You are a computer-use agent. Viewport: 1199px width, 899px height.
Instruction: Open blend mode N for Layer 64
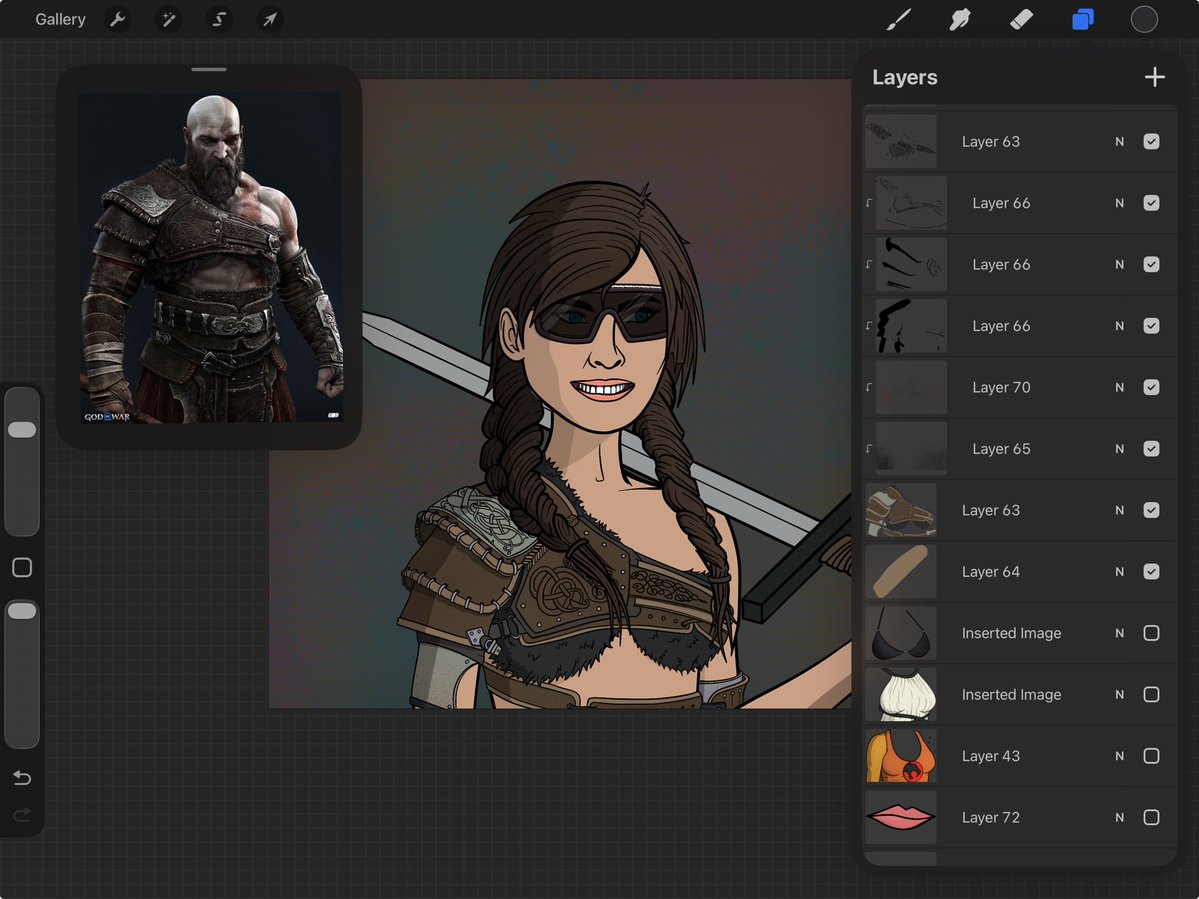coord(1119,572)
